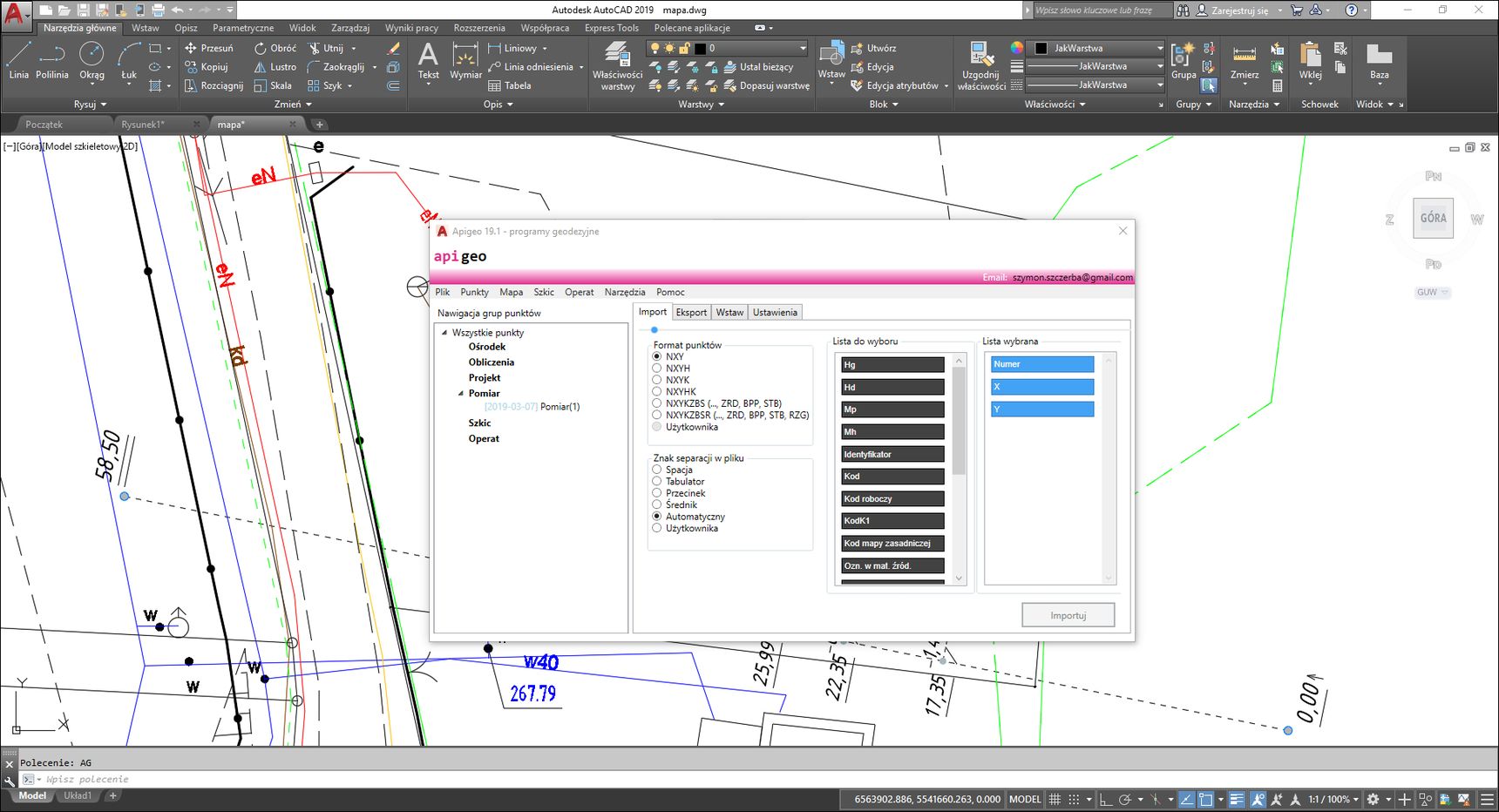This screenshot has height=812, width=1499.
Task: Click Dopasuj warstwę button
Action: [766, 85]
